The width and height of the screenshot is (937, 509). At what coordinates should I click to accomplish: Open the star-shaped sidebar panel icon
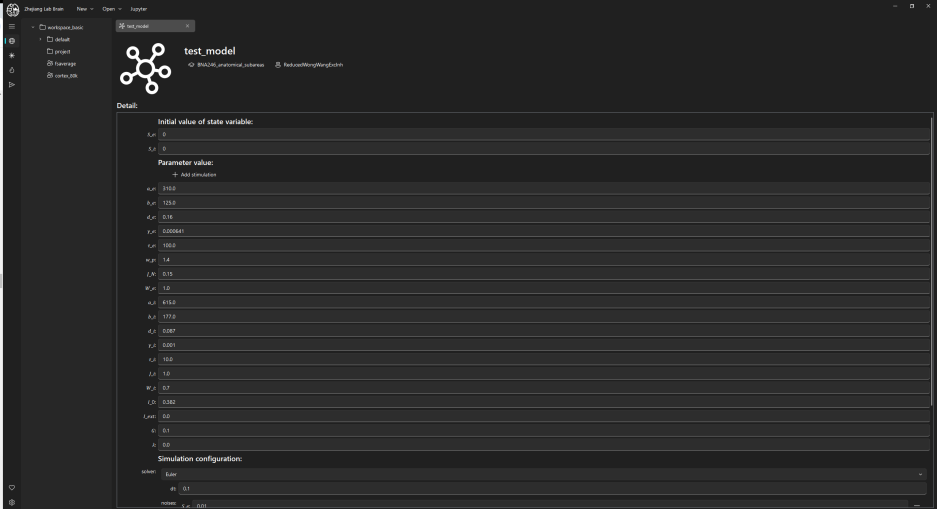click(11, 56)
